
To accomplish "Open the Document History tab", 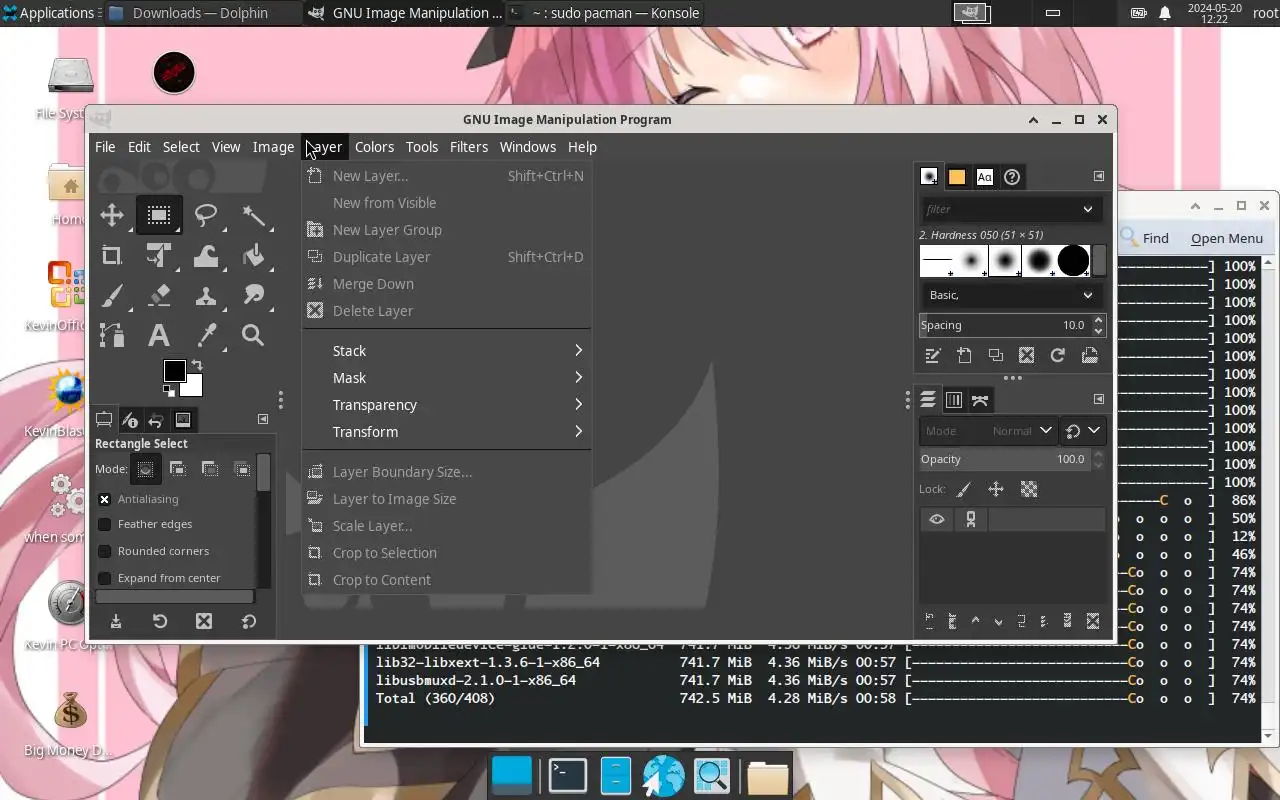I will tap(1012, 177).
